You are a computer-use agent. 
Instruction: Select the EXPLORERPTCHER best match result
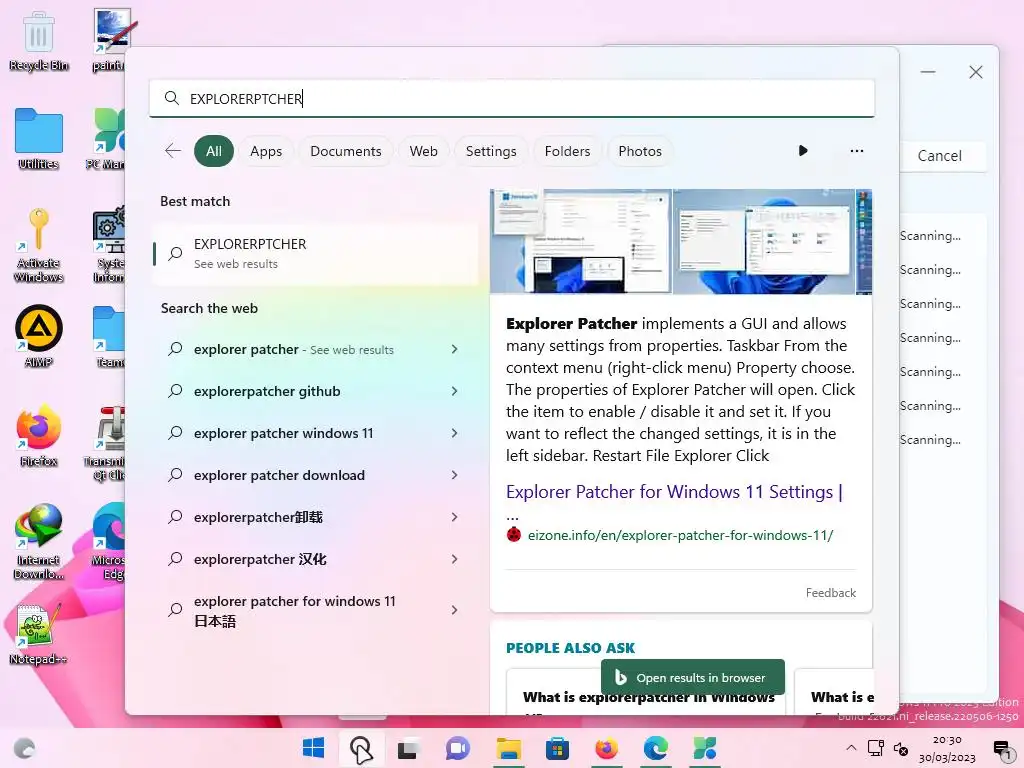point(315,253)
